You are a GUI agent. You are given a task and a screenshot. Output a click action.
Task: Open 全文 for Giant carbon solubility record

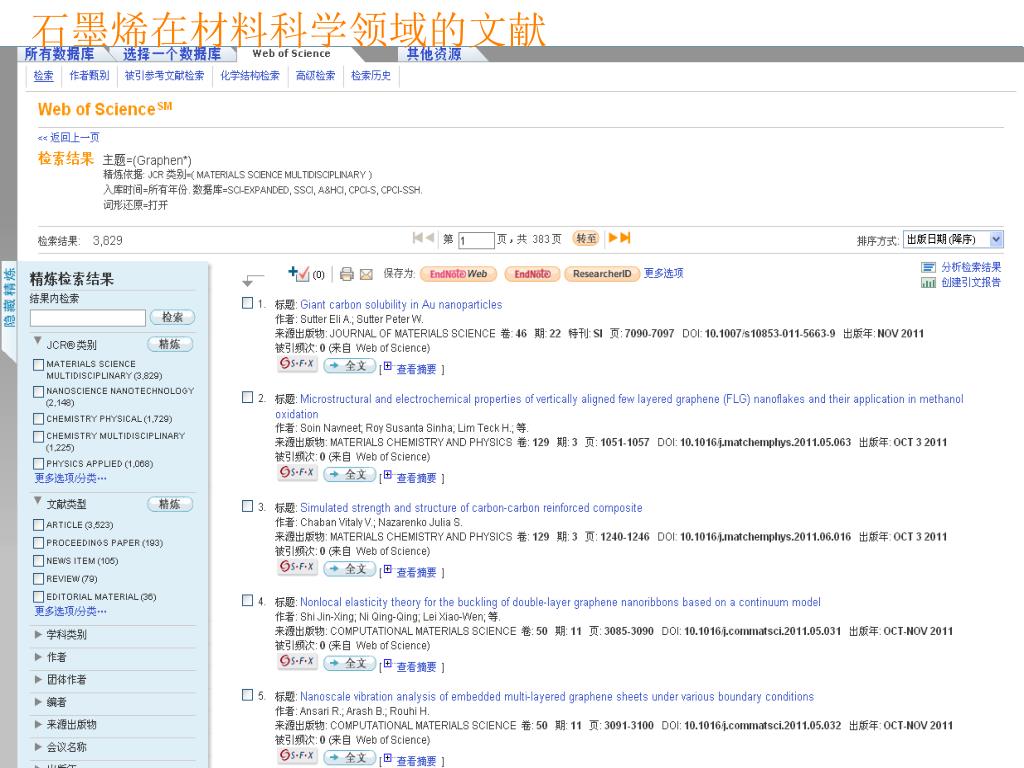tap(349, 366)
